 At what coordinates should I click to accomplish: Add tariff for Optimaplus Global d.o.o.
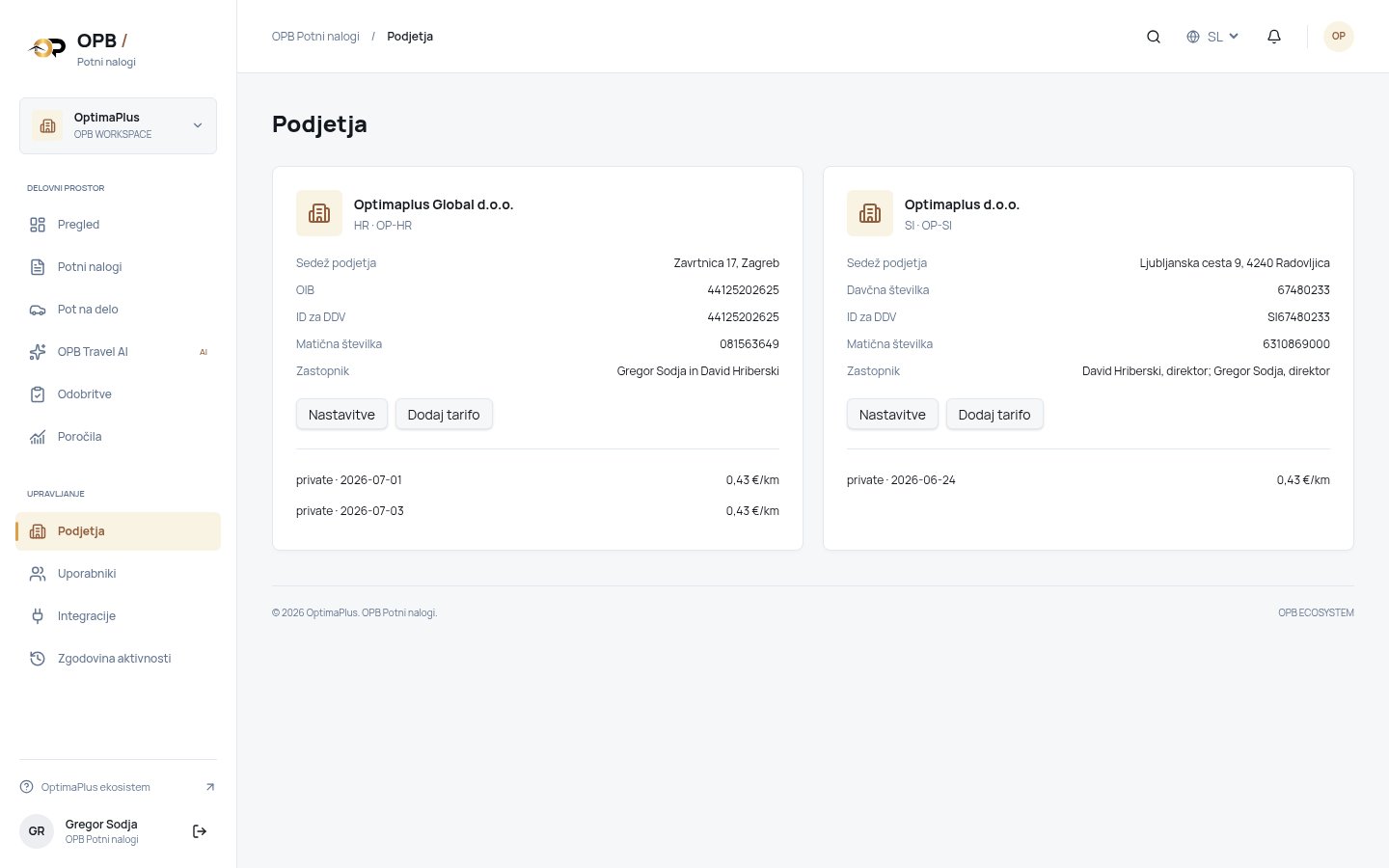click(444, 415)
